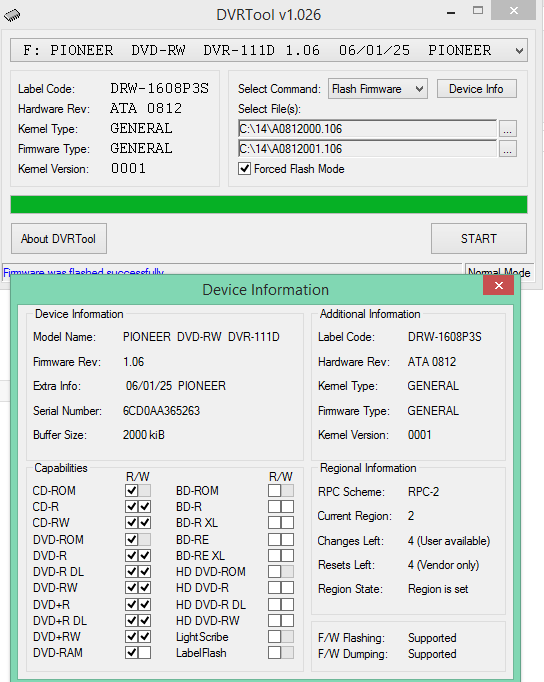The height and width of the screenshot is (682, 544).
Task: Click the BD-ROM read capability checkbox
Action: (274, 491)
